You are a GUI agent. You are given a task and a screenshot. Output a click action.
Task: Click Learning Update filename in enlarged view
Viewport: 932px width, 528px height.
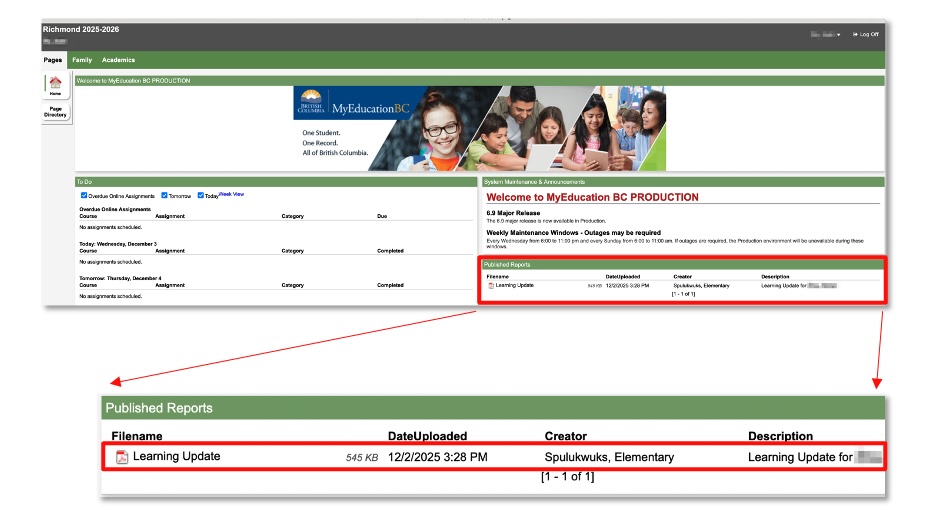(x=176, y=457)
